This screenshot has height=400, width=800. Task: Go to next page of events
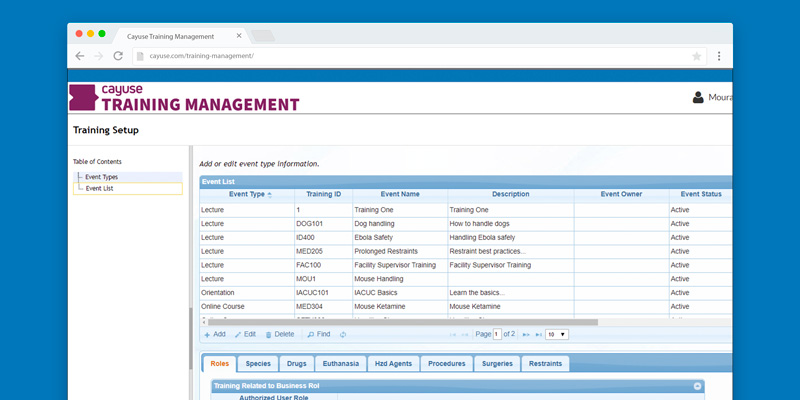tap(526, 335)
